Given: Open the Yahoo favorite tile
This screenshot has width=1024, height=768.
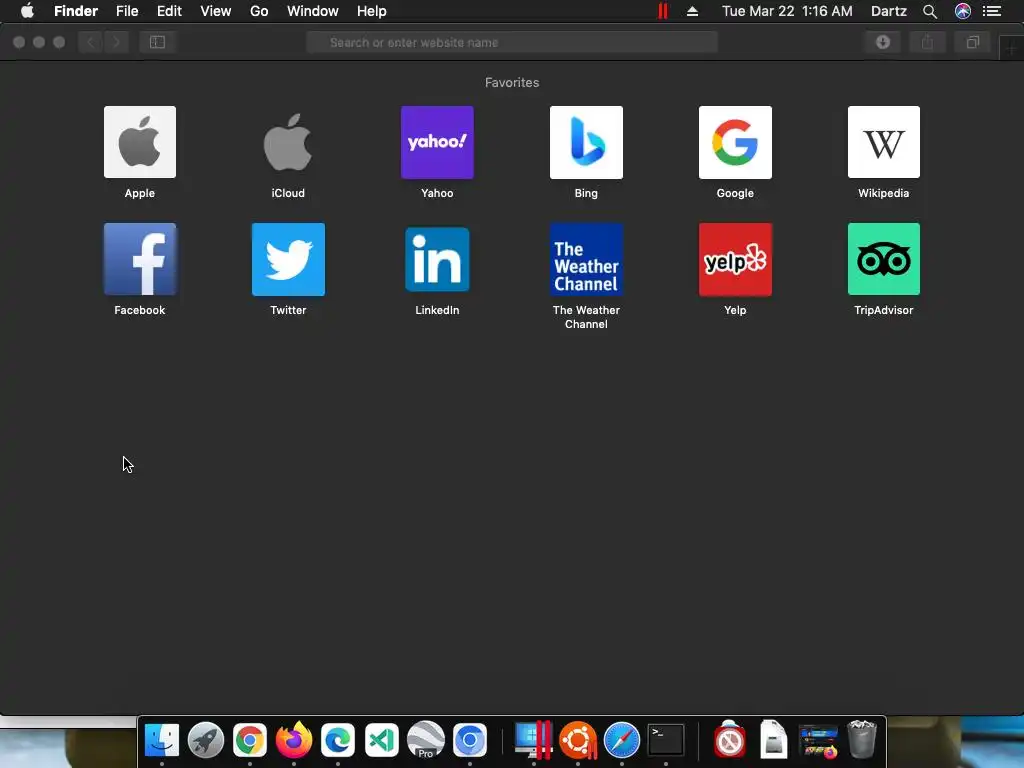Looking at the screenshot, I should pos(437,142).
